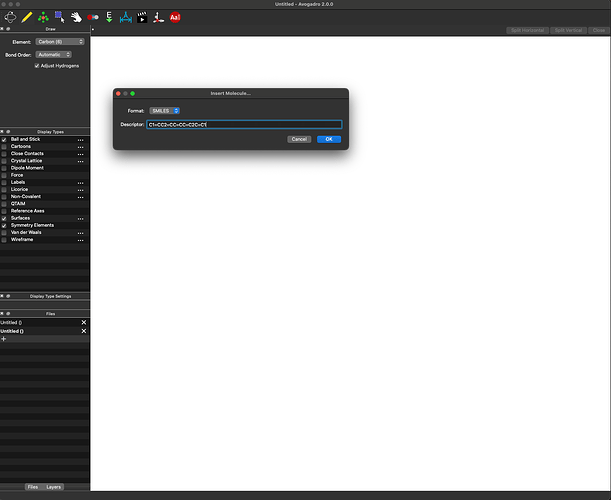
Task: Open Labels settings dots
Action: point(80,183)
